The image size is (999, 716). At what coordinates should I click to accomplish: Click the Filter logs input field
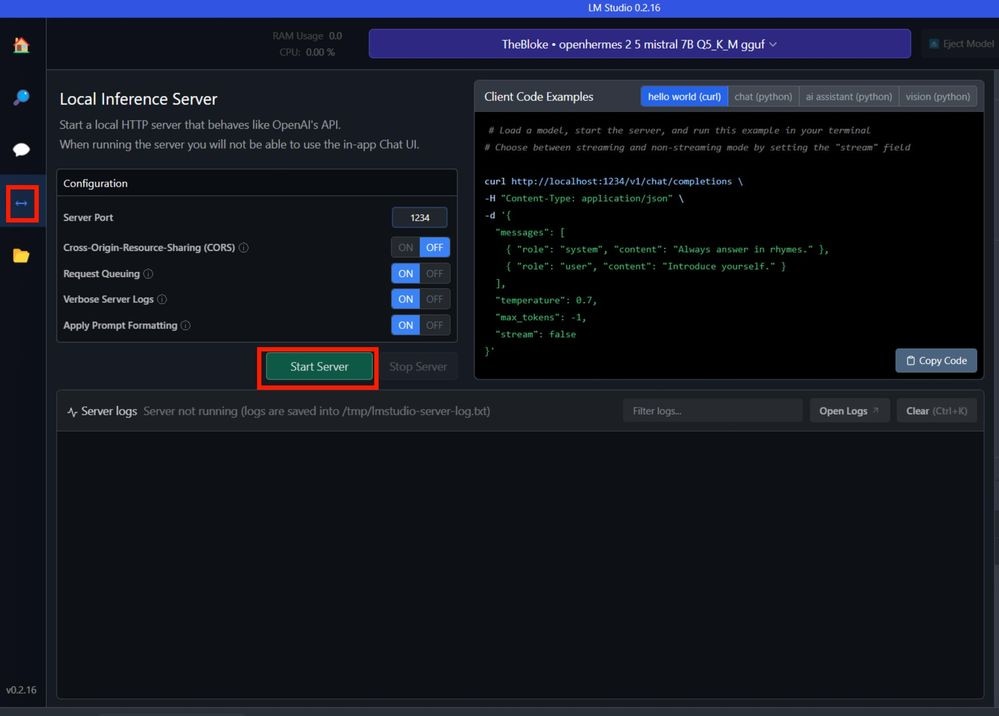click(712, 411)
